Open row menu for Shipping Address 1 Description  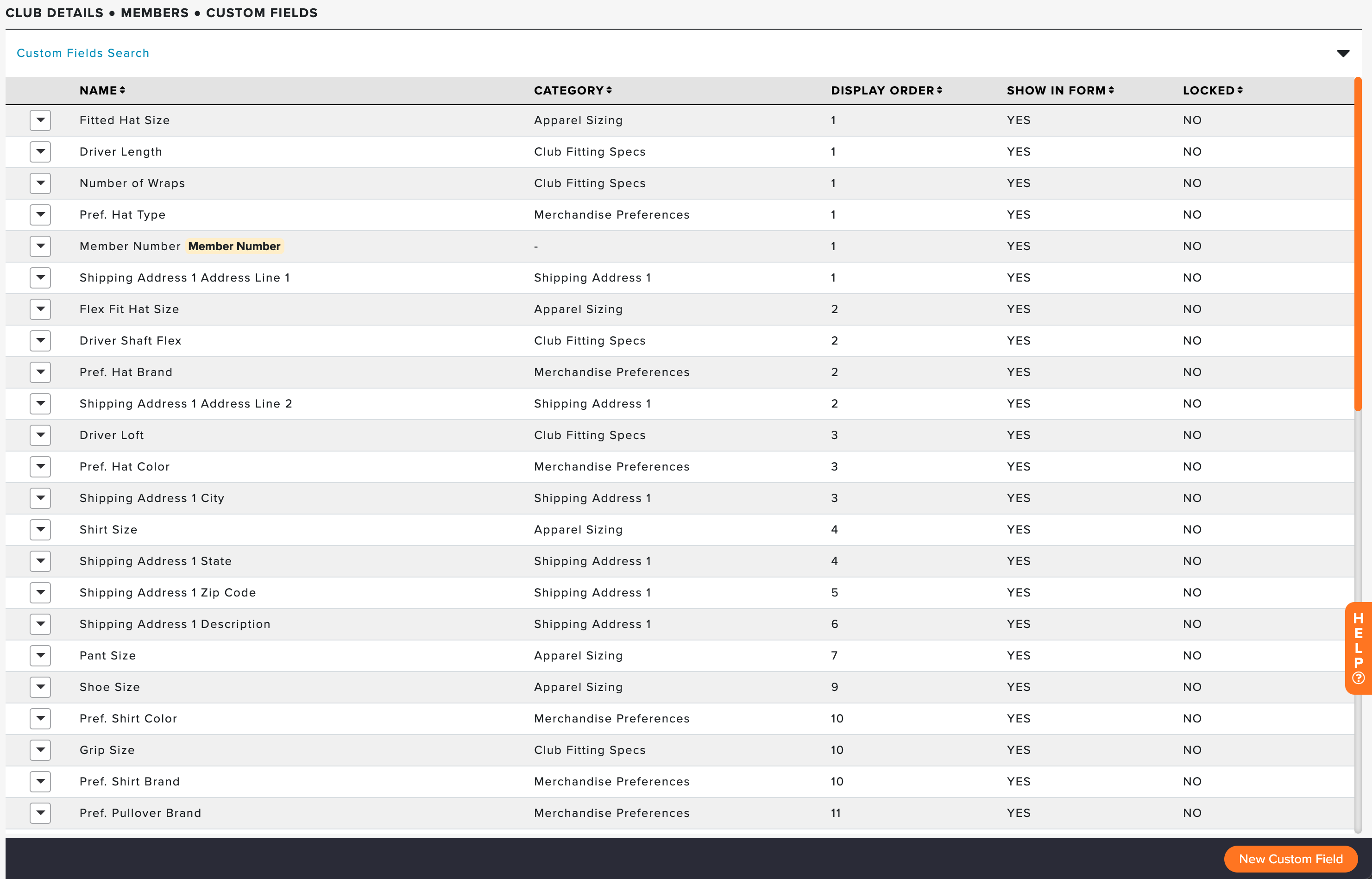40,624
